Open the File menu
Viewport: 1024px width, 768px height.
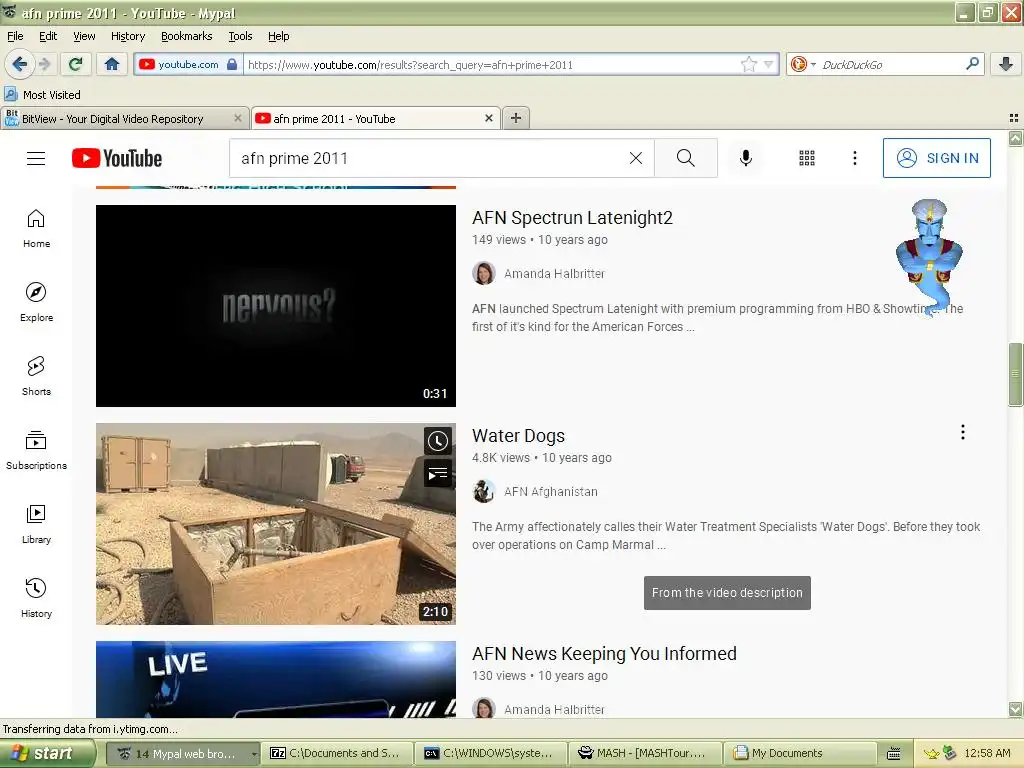pyautogui.click(x=15, y=36)
